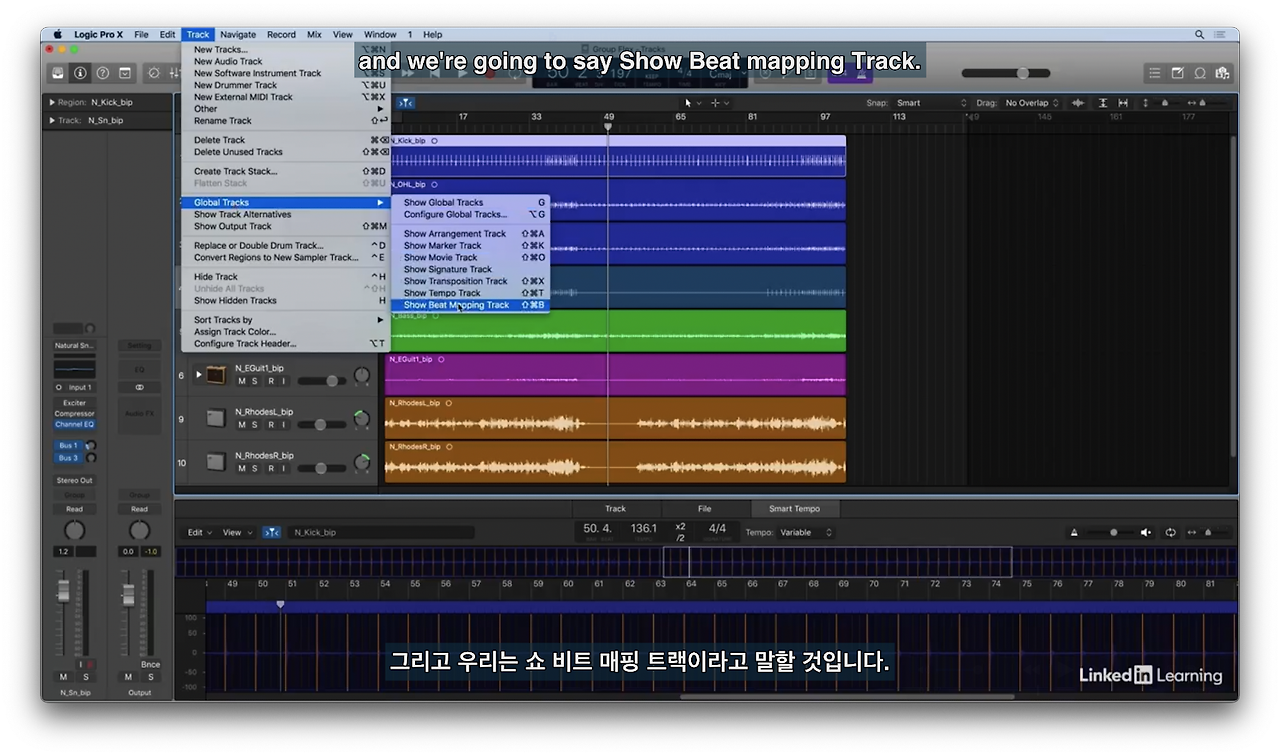Image resolution: width=1280 pixels, height=756 pixels.
Task: Switch to the File editor tab
Action: 704,509
